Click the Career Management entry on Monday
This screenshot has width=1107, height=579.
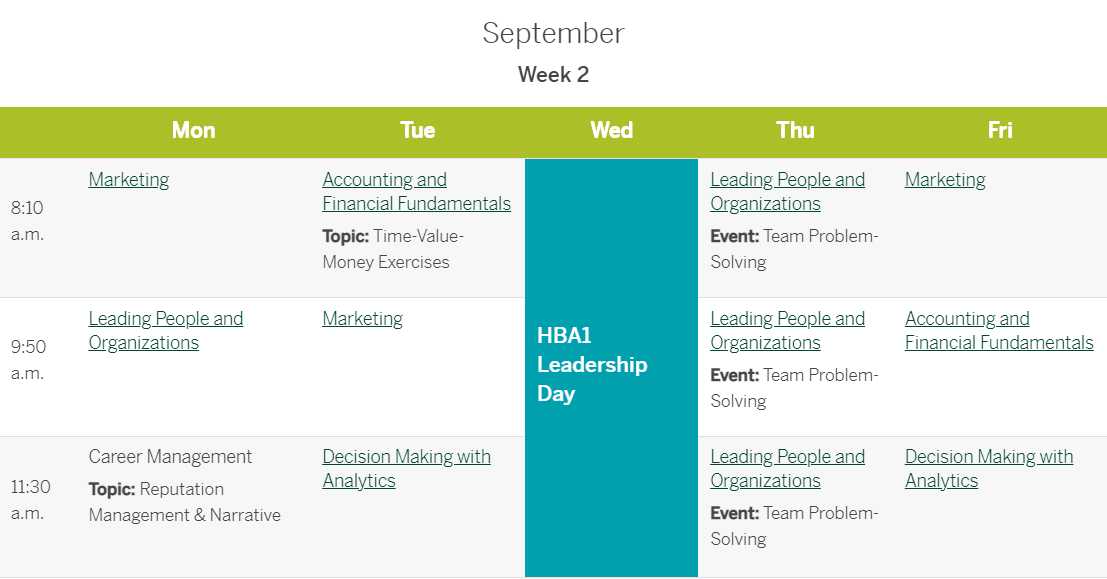pos(170,457)
